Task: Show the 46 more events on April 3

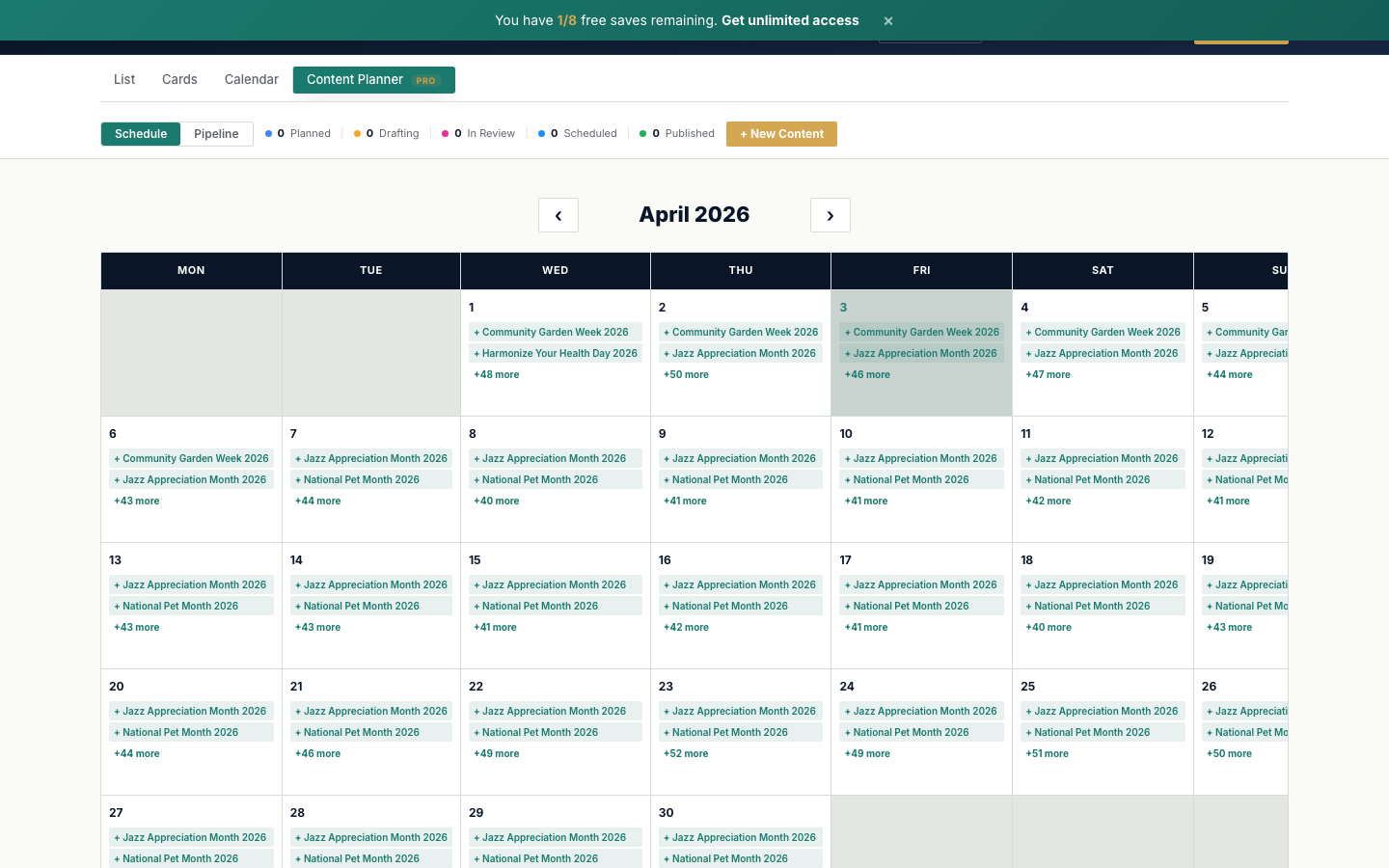Action: coord(867,374)
